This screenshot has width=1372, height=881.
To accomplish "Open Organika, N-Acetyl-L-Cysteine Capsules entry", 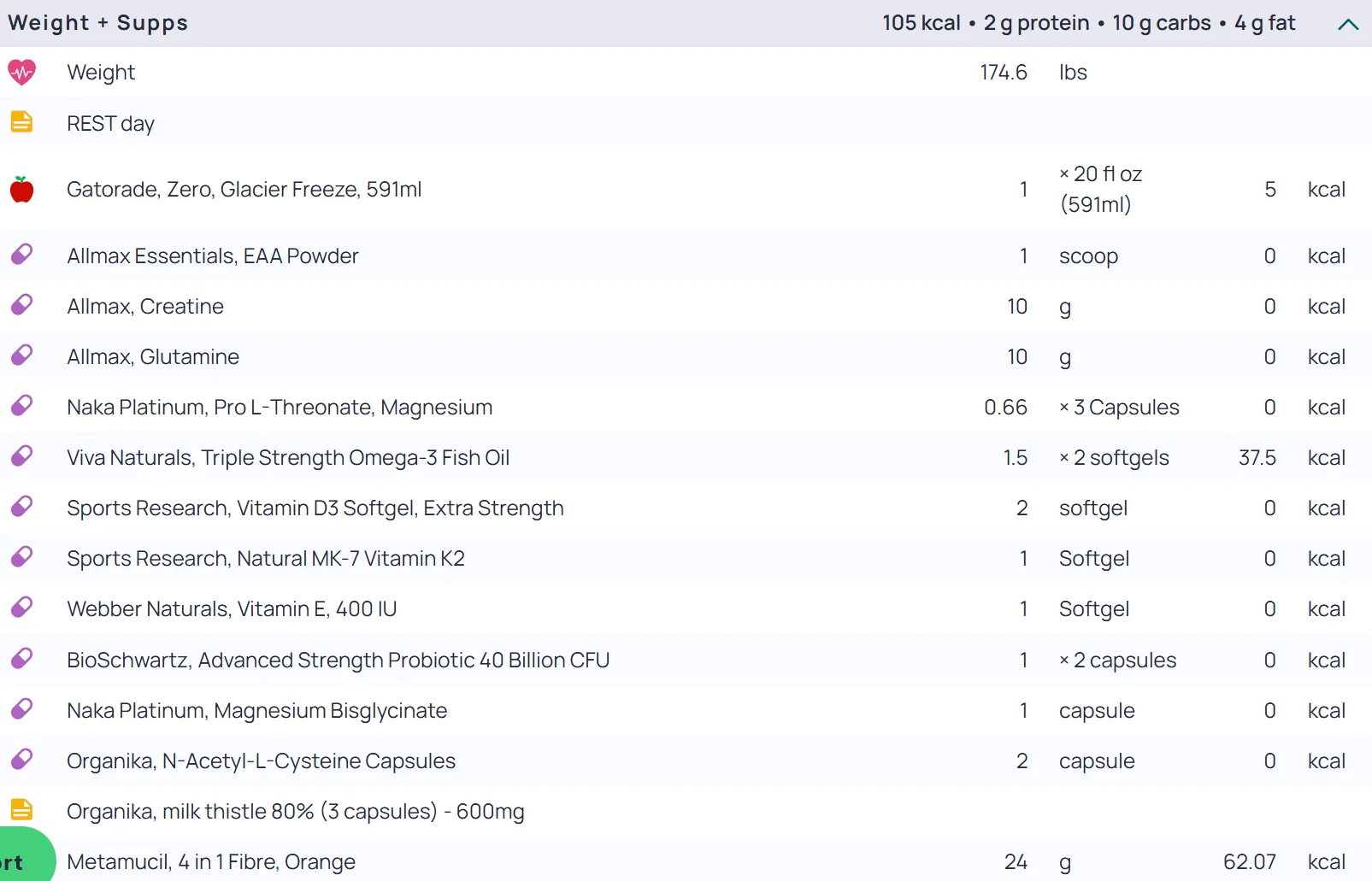I will point(262,761).
